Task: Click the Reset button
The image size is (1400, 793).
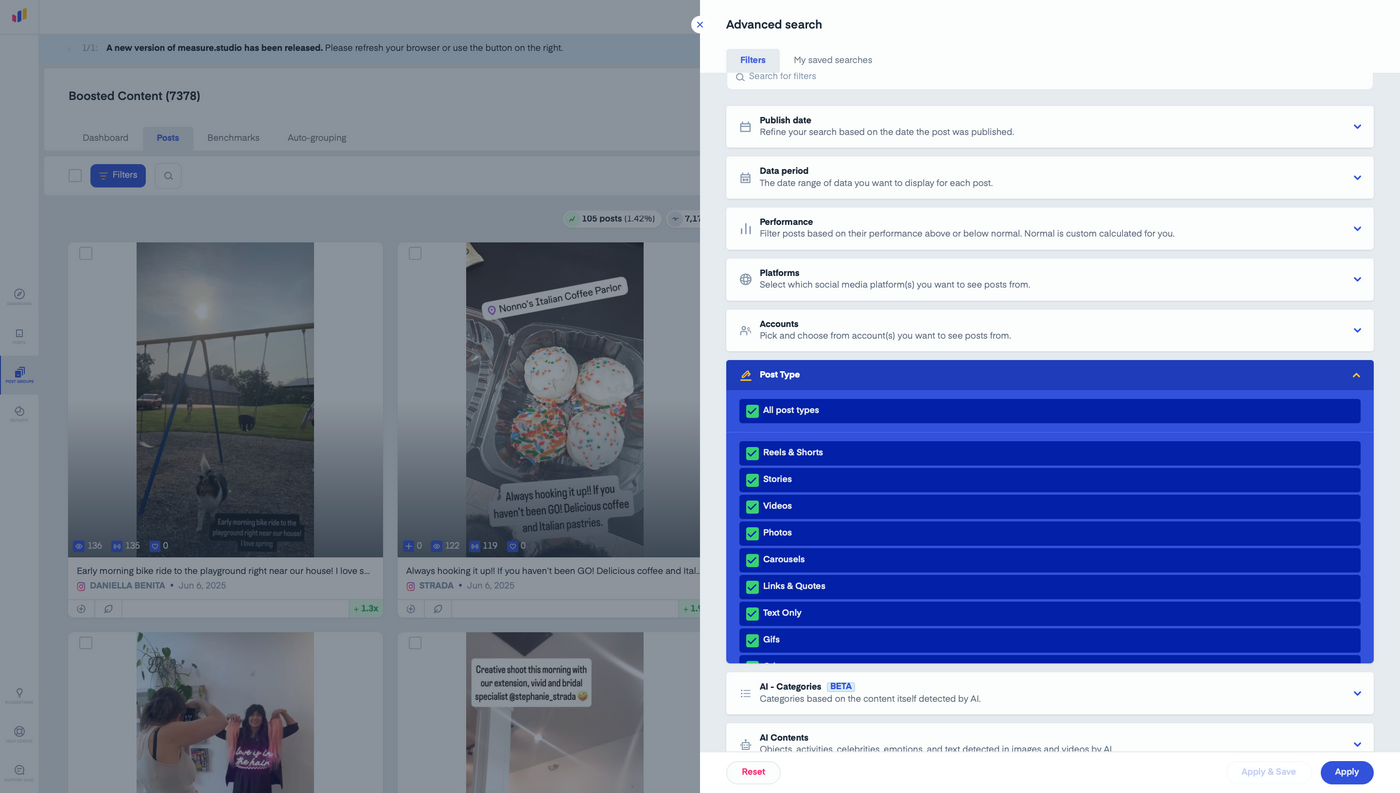Action: click(753, 772)
